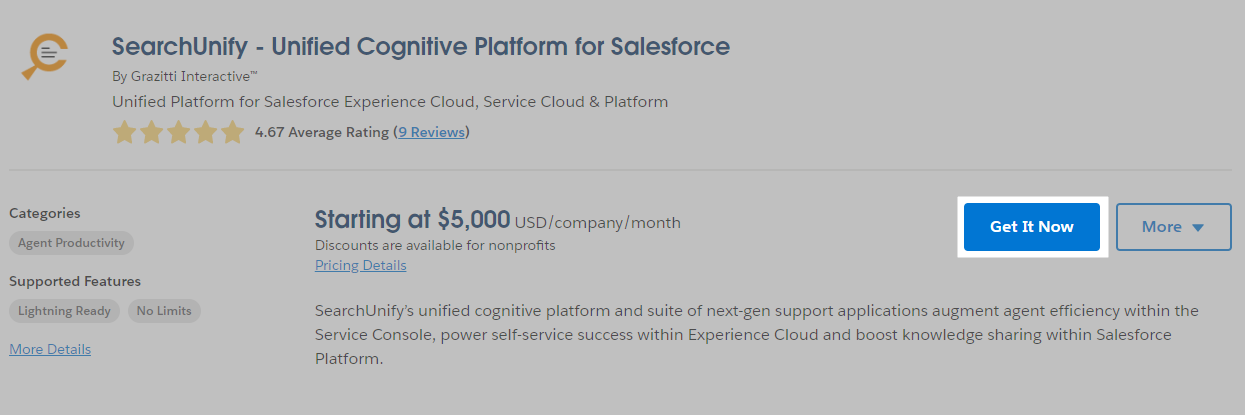The height and width of the screenshot is (415, 1245).
Task: Select the Agent Productivity category tag
Action: point(71,243)
